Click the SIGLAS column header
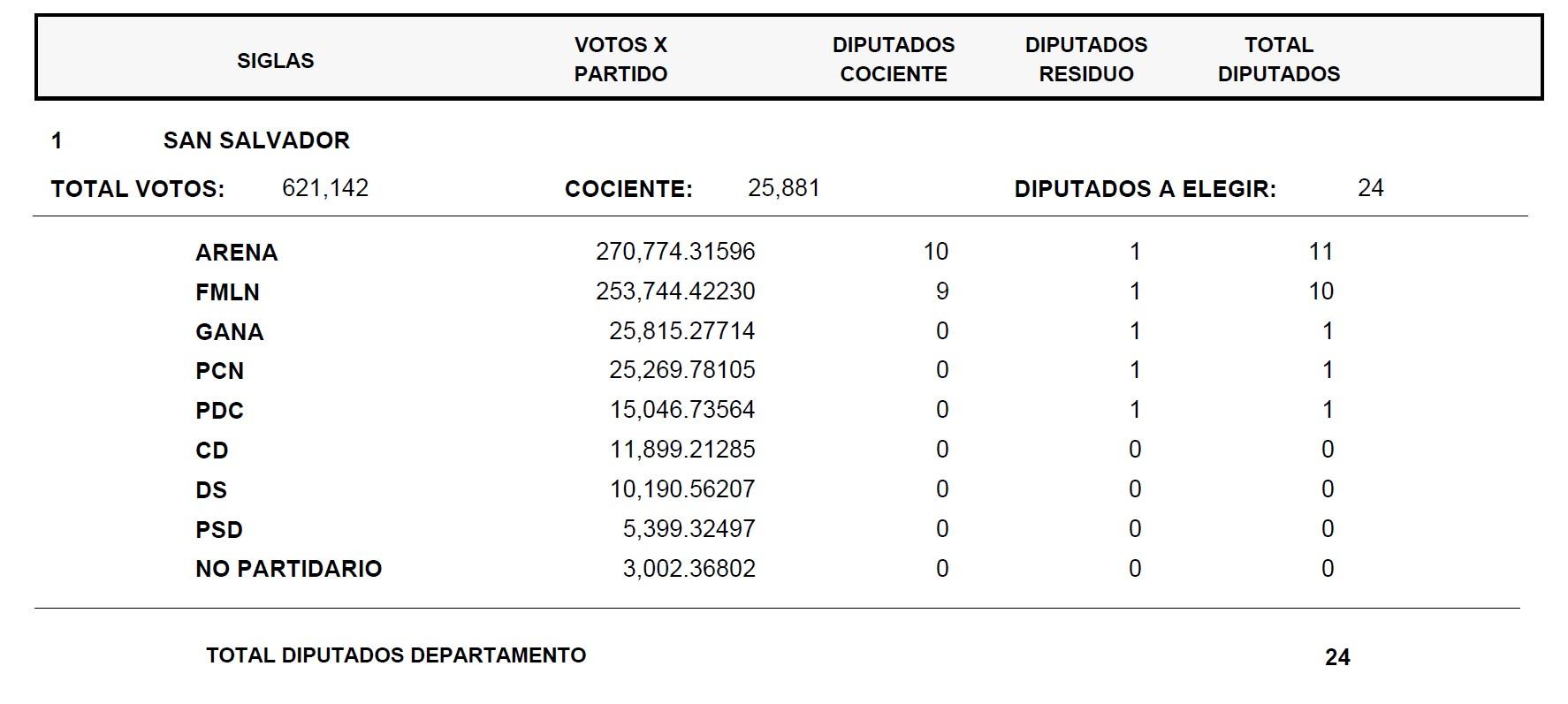The width and height of the screenshot is (1568, 704). pos(275,60)
